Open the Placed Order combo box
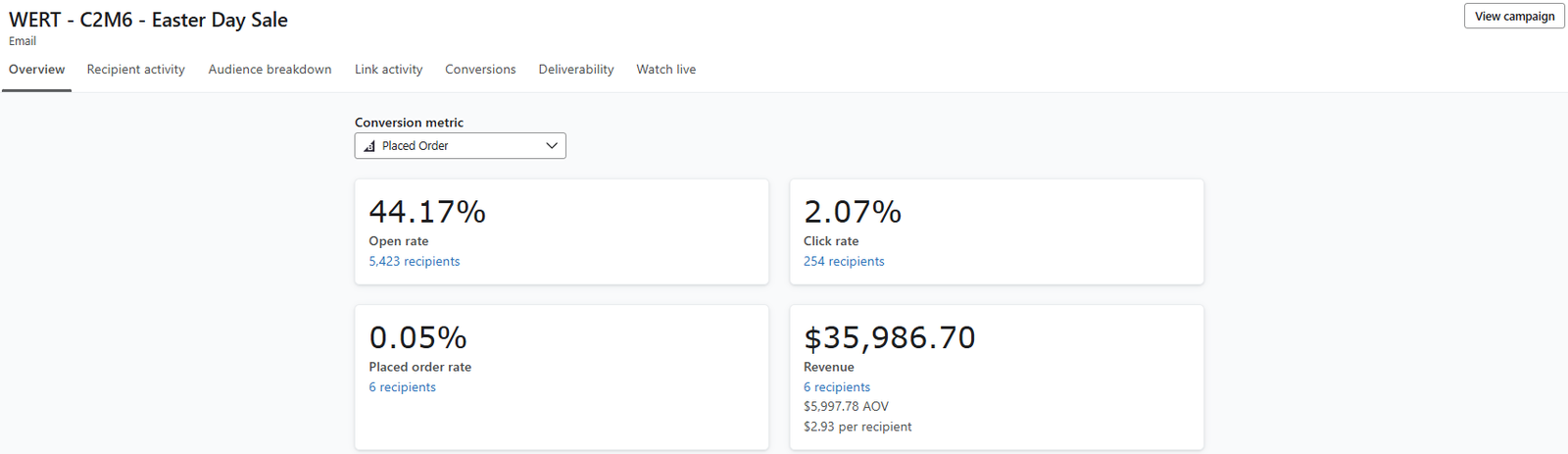The width and height of the screenshot is (1568, 454). click(x=460, y=146)
